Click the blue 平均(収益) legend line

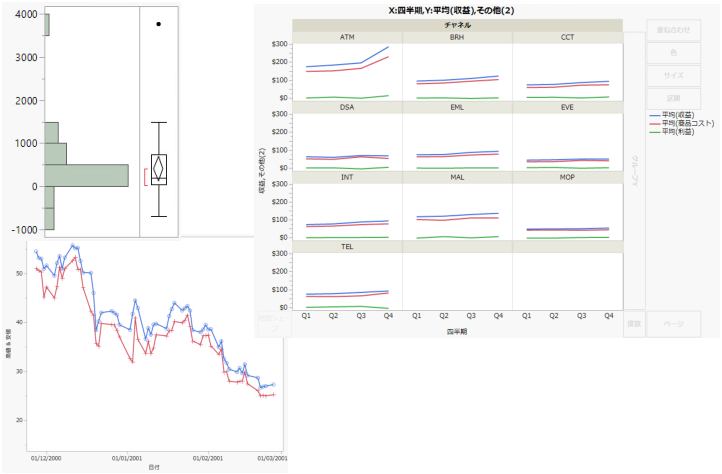[x=654, y=115]
